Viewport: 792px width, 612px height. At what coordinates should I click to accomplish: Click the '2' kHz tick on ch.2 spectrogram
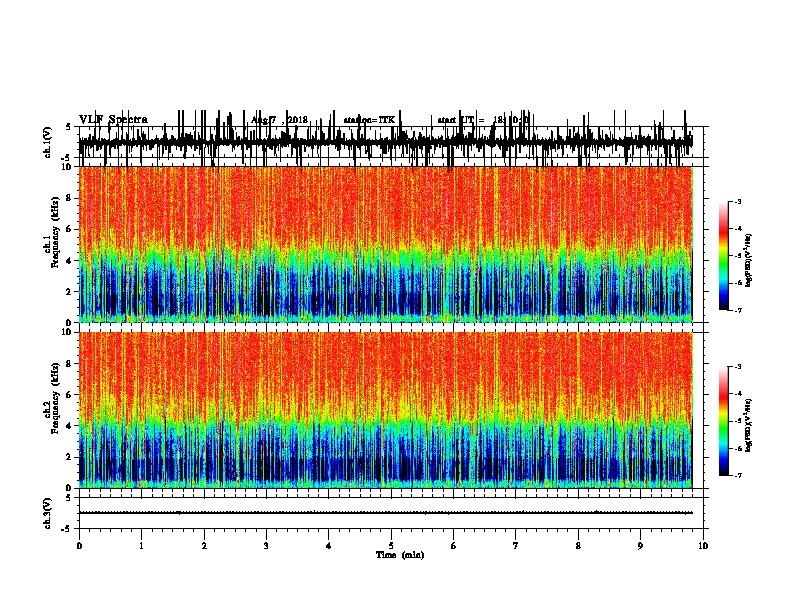[x=70, y=457]
